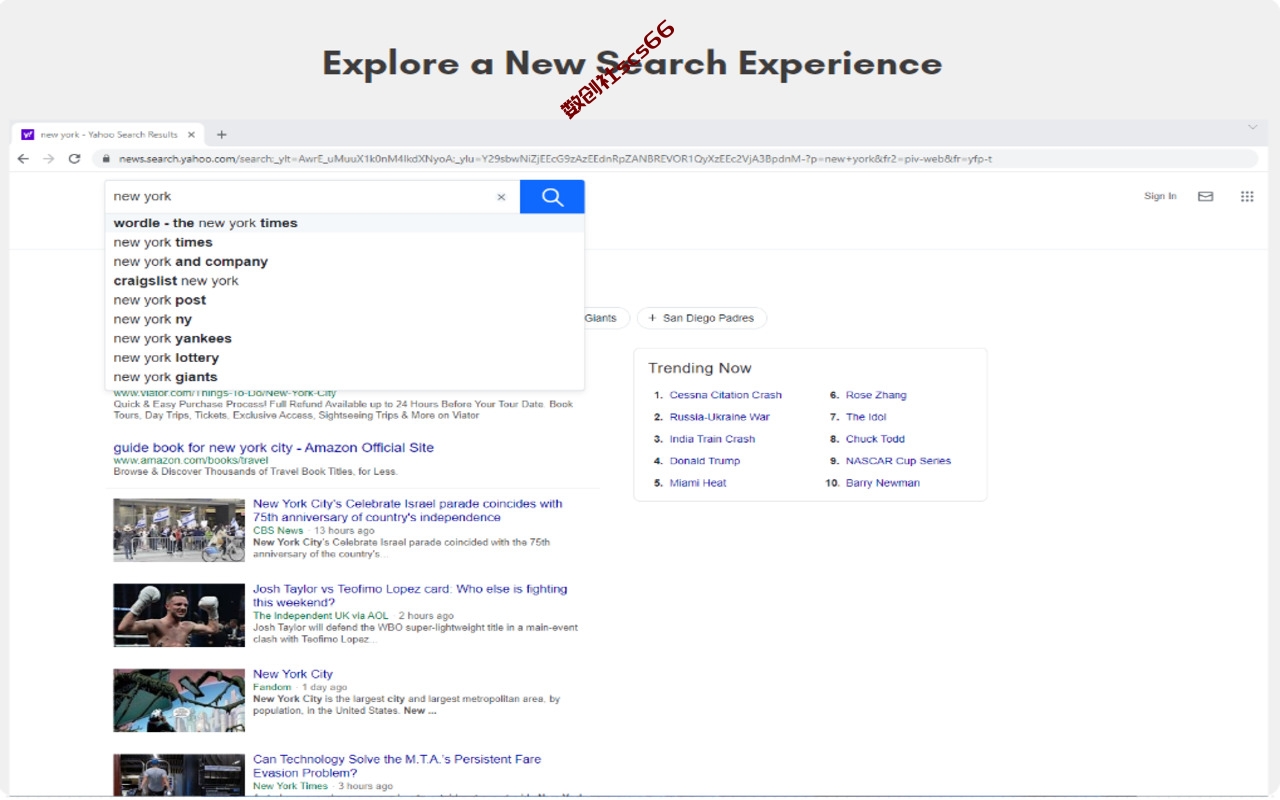1280x800 pixels.
Task: Click the Sign In link
Action: [1160, 196]
